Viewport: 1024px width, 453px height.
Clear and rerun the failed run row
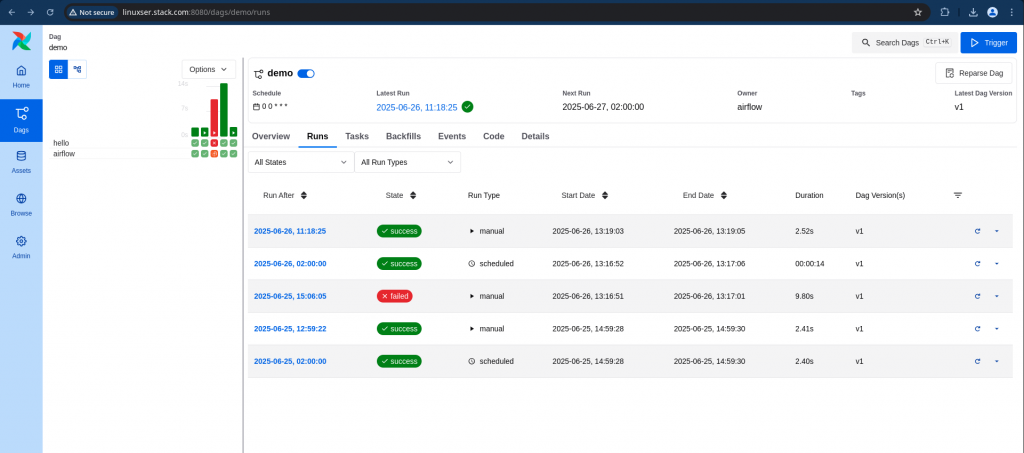pos(977,296)
